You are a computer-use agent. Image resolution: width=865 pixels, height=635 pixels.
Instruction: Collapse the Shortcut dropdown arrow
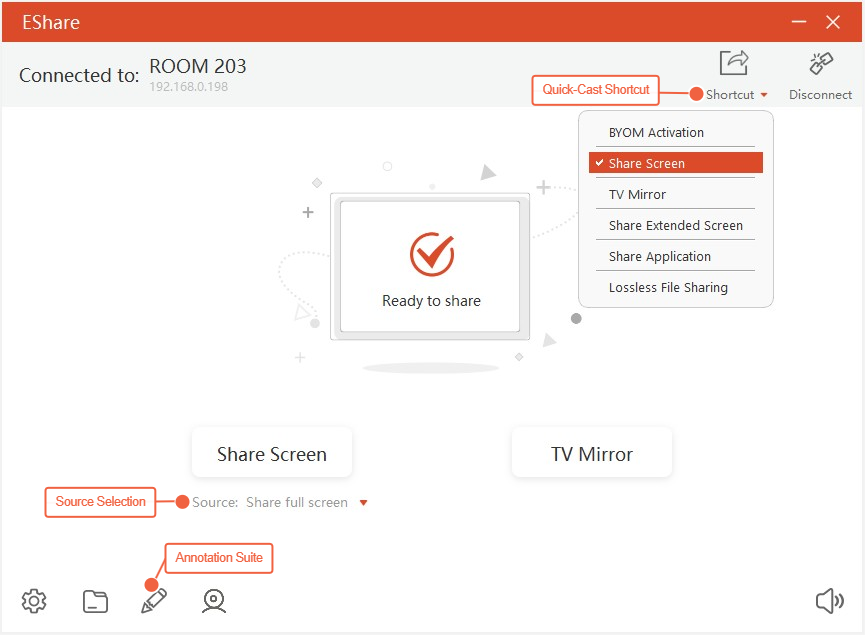[764, 95]
